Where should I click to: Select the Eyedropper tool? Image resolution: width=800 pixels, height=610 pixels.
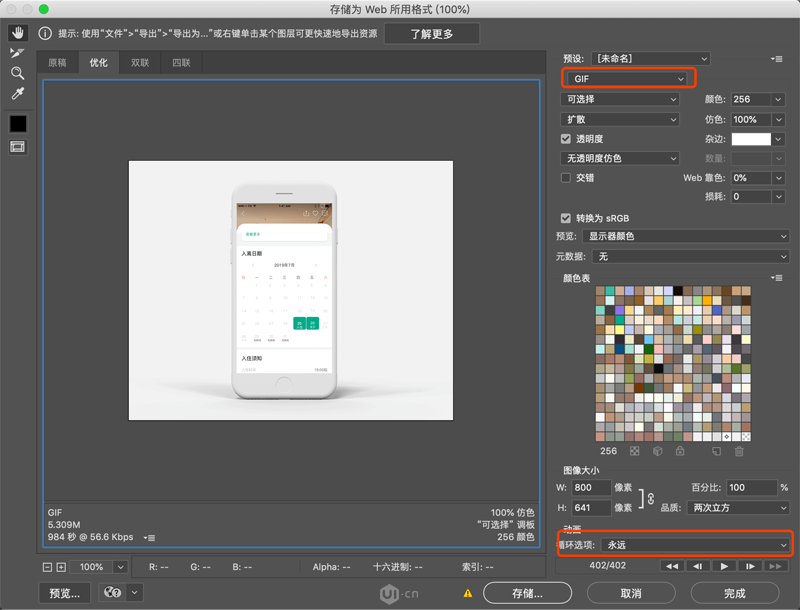18,93
